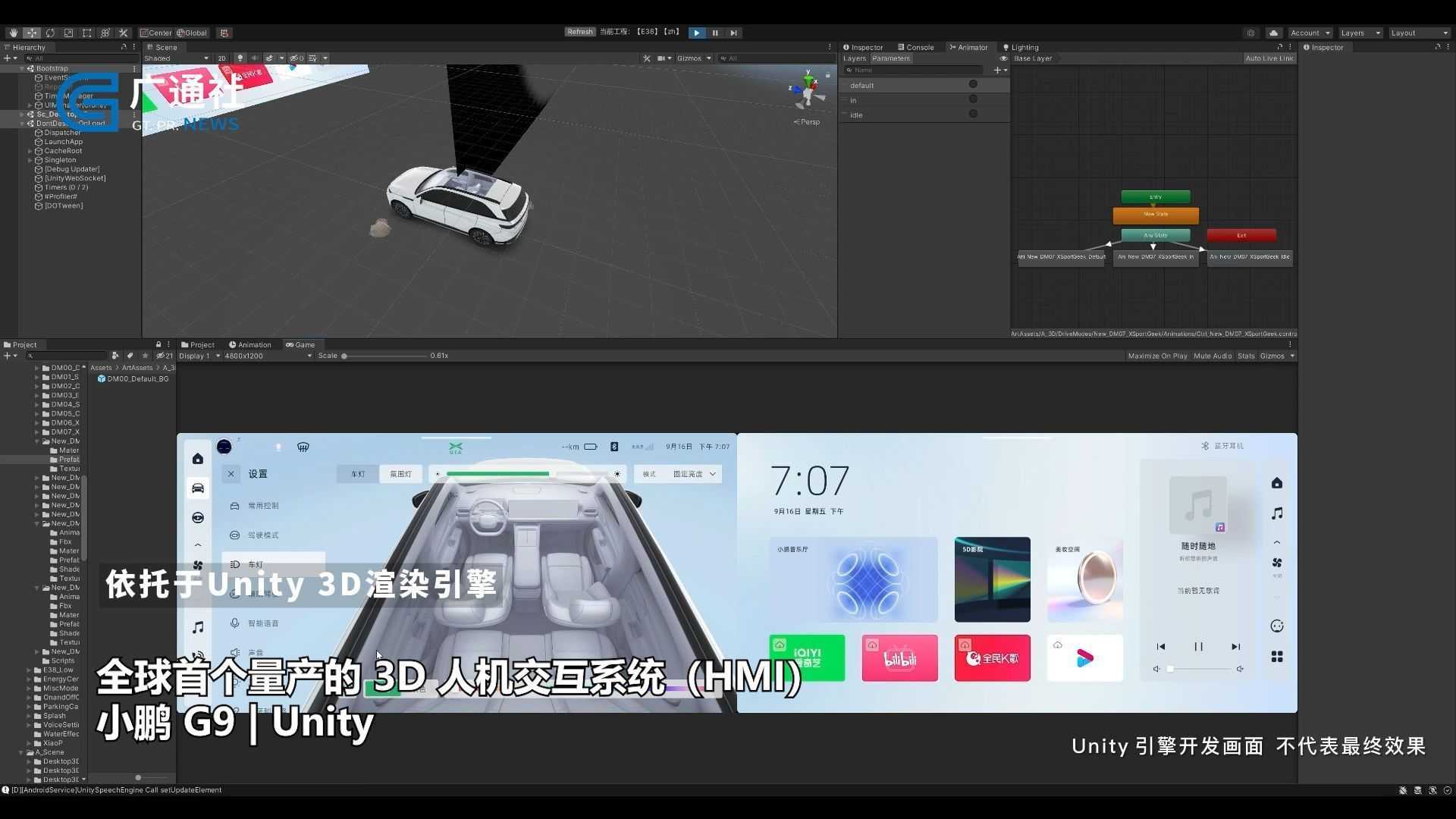
Task: Open the cloud services icon
Action: pyautogui.click(x=1273, y=33)
